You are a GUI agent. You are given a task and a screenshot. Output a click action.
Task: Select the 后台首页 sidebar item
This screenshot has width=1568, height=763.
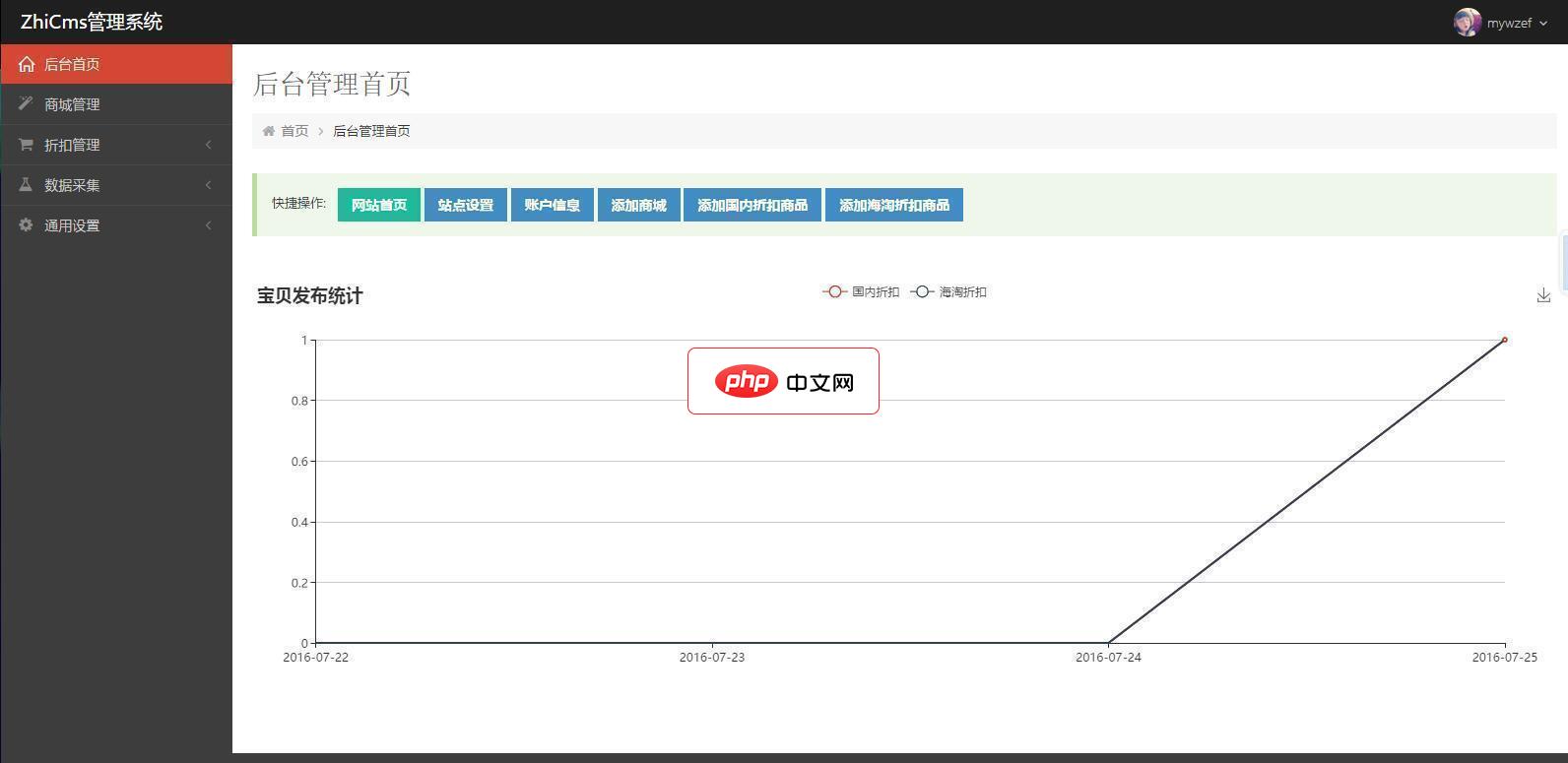tap(72, 64)
